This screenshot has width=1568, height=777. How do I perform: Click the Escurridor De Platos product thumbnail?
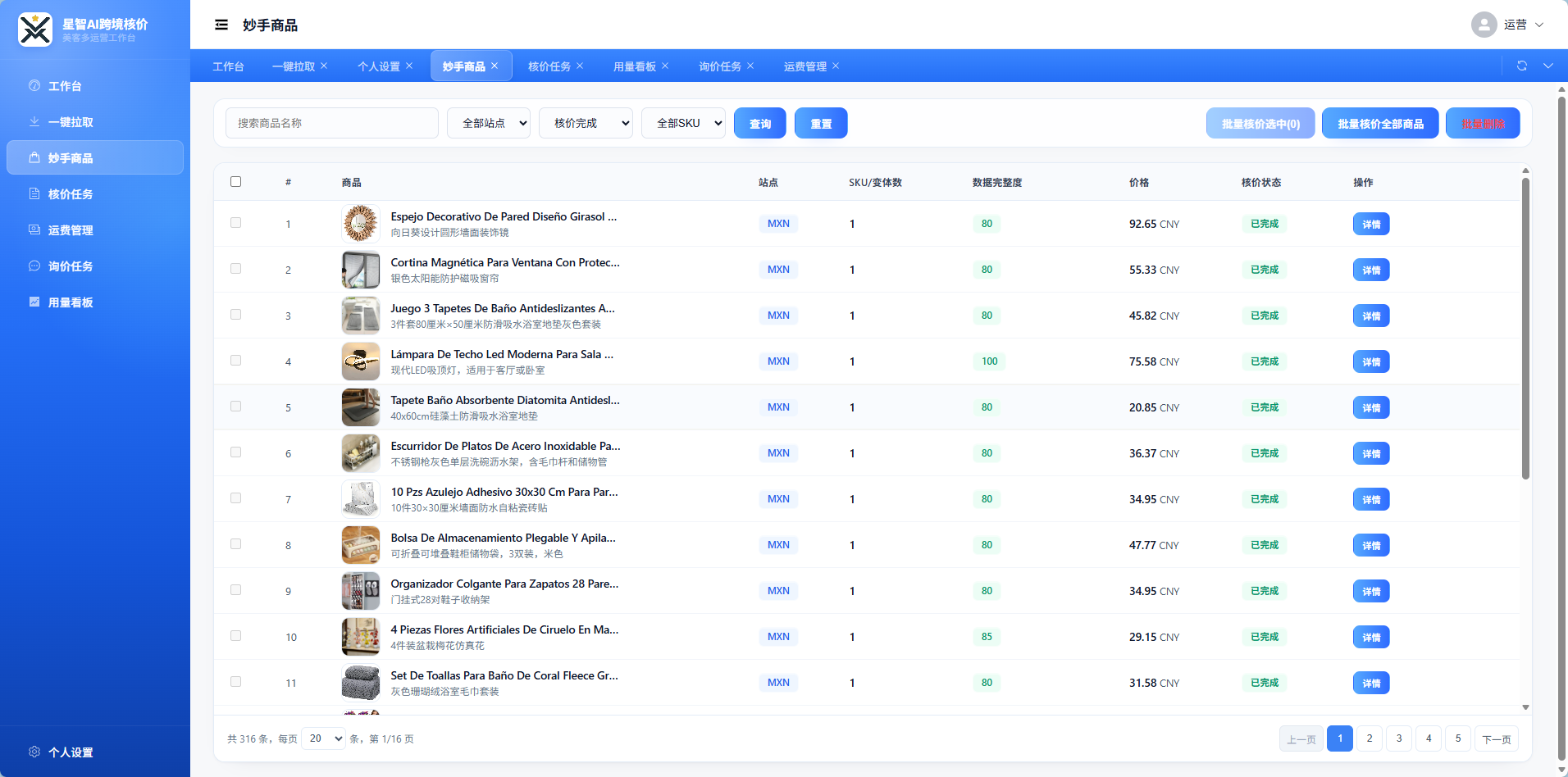pyautogui.click(x=361, y=453)
